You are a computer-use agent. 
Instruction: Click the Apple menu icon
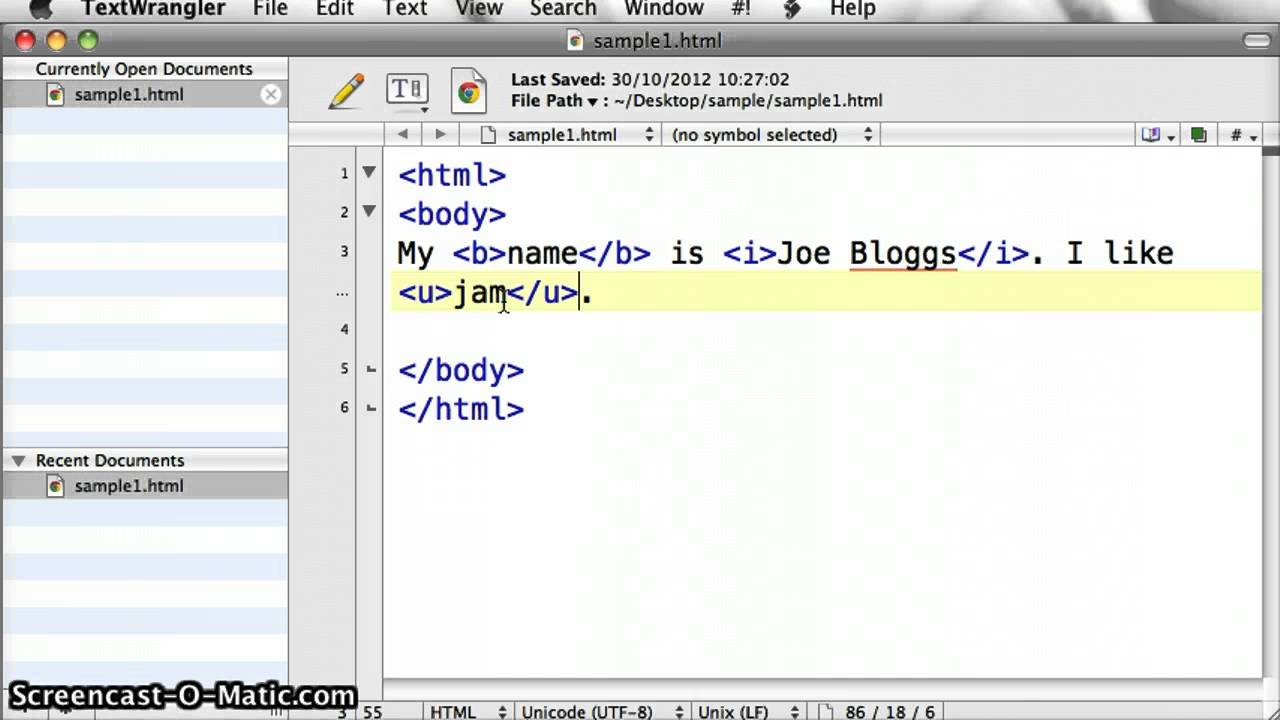tap(40, 9)
